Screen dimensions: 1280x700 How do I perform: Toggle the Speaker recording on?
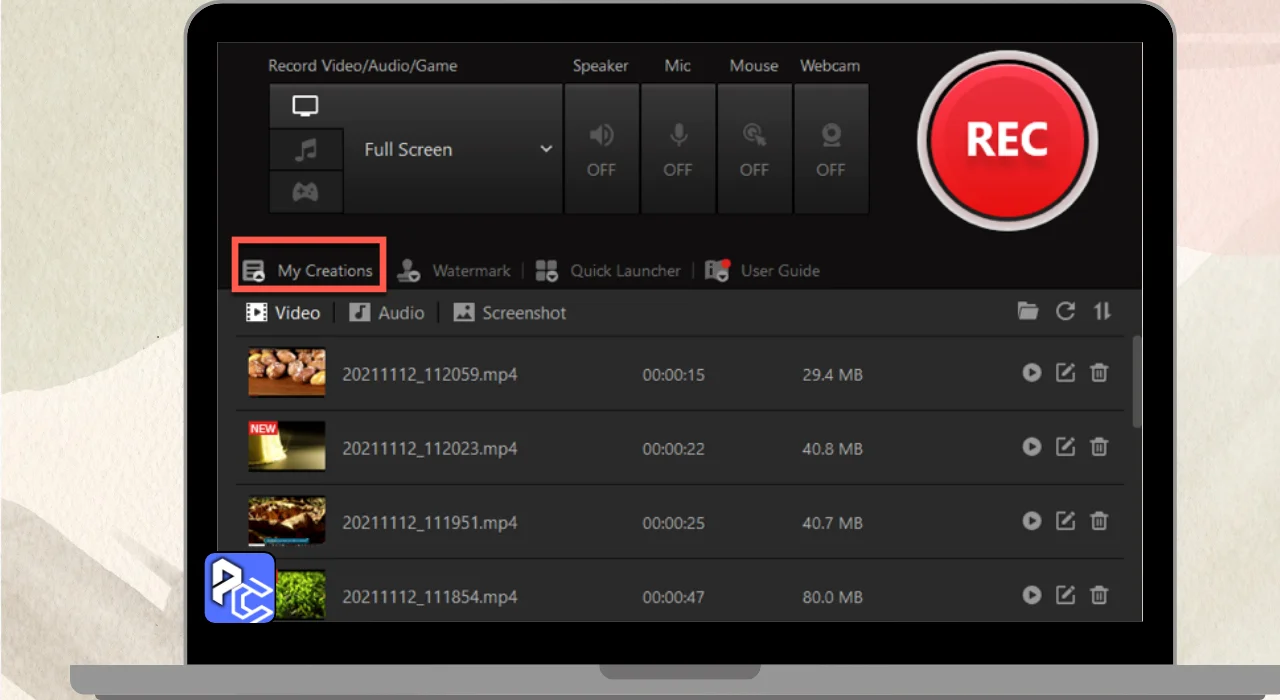601,149
